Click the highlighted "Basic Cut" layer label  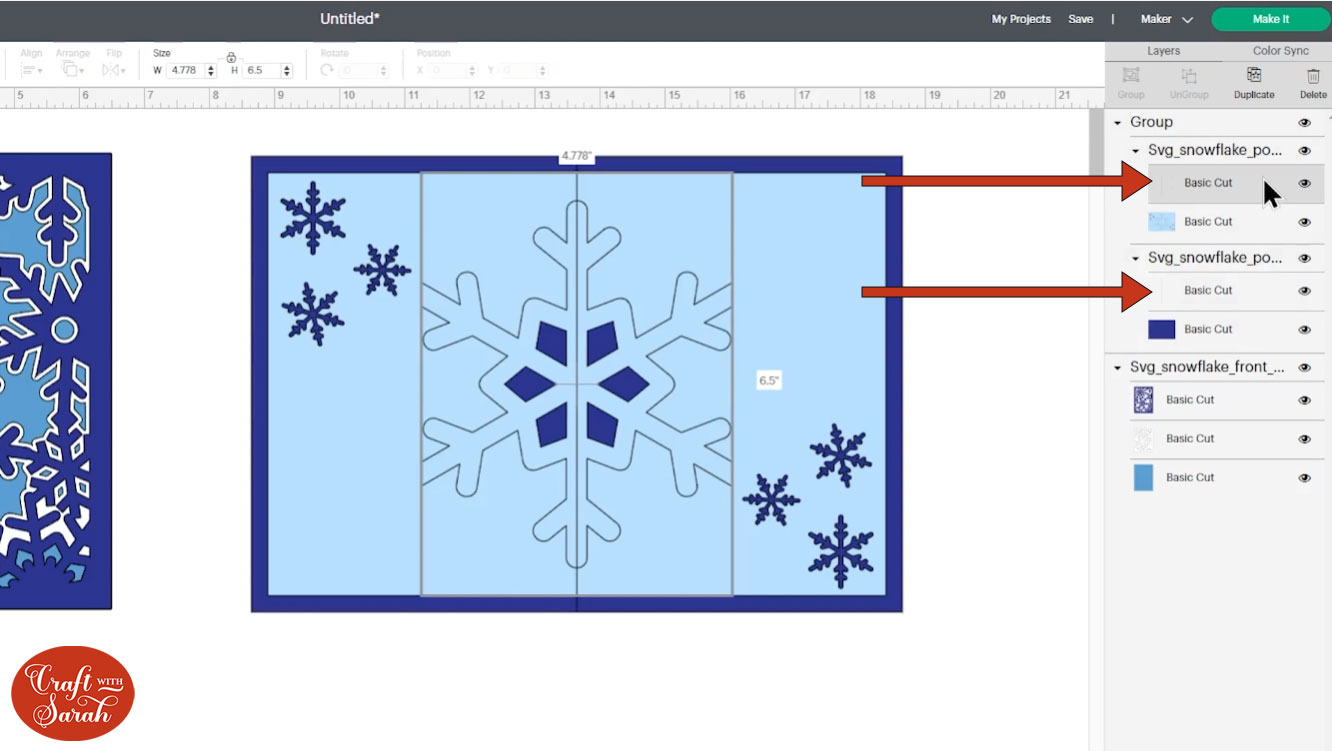click(1208, 183)
